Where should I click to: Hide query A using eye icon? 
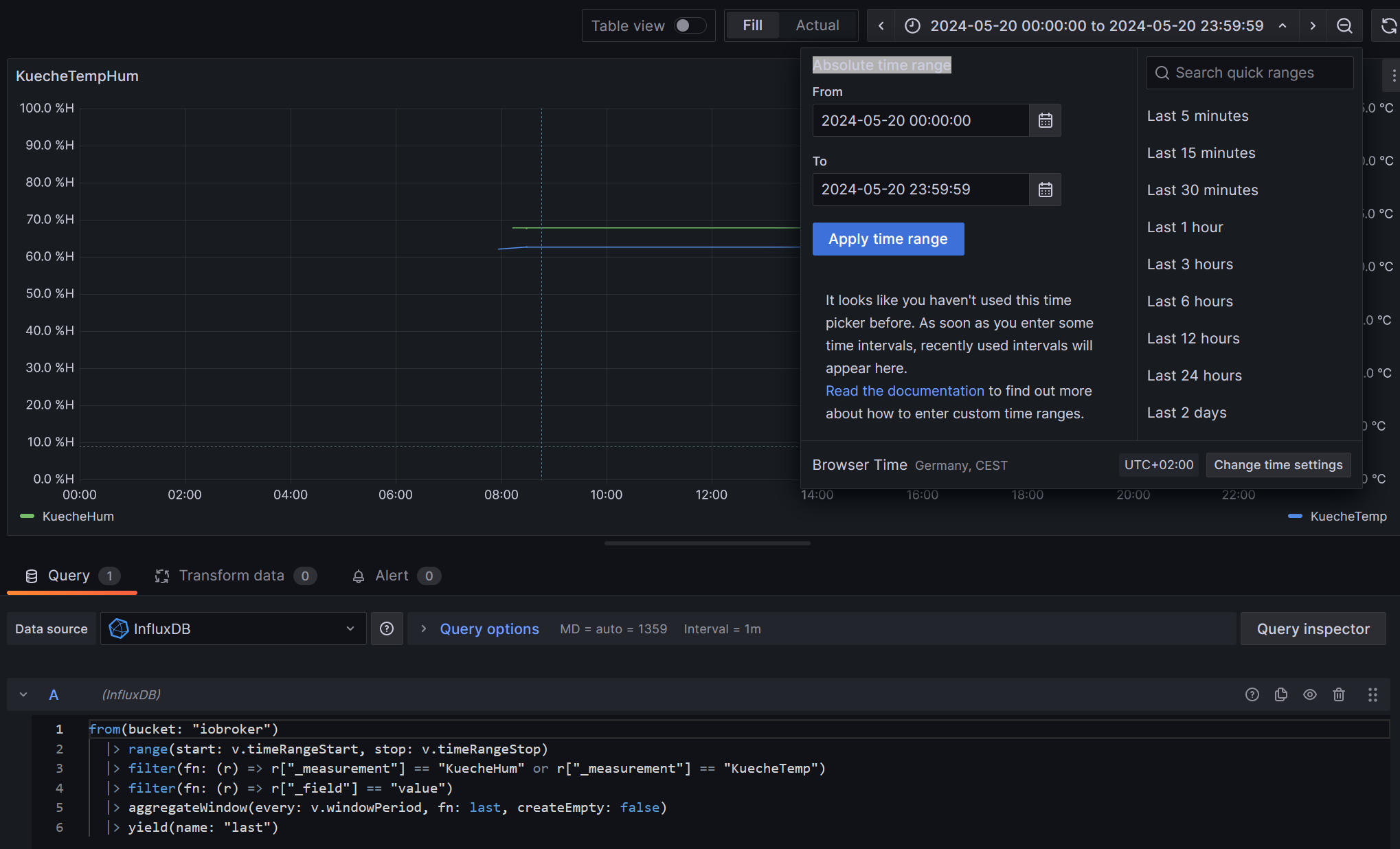pos(1309,694)
